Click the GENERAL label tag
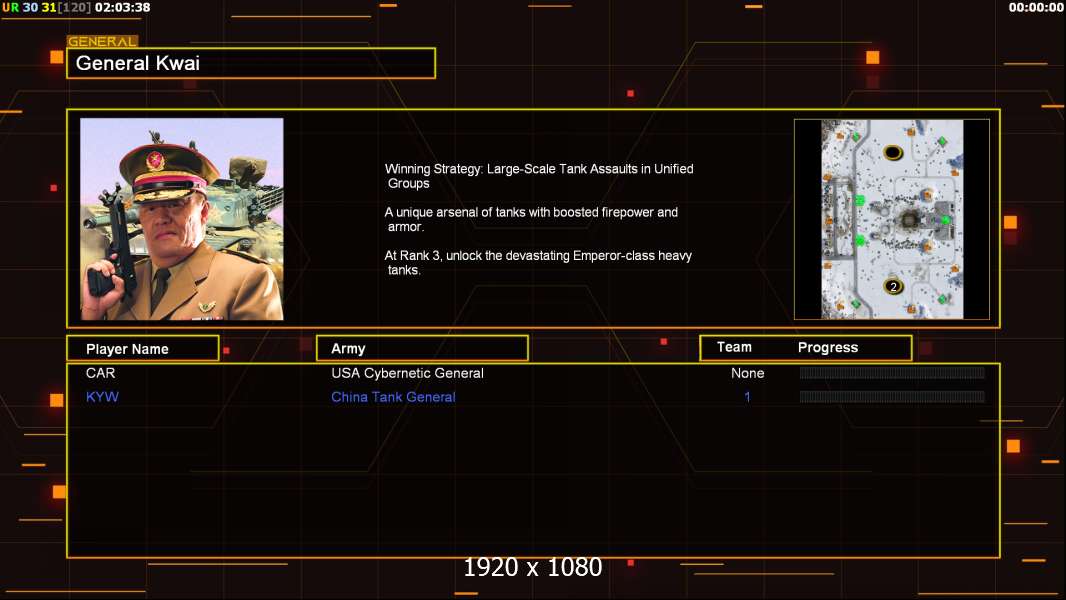The image size is (1066, 600). point(102,41)
